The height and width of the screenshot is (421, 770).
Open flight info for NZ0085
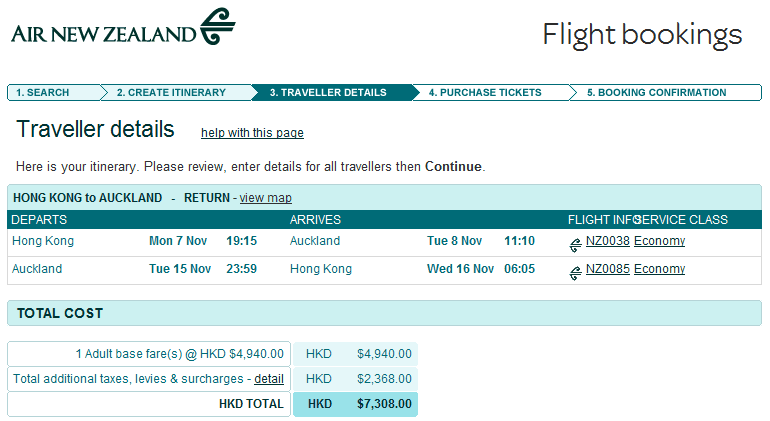607,269
